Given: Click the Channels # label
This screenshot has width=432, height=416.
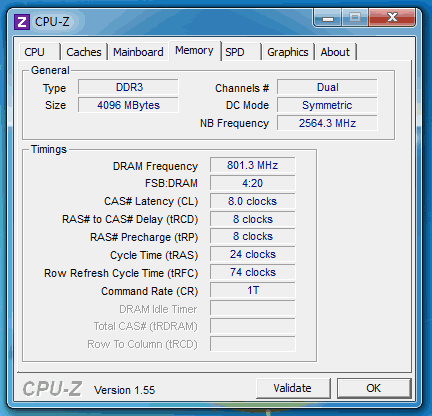Looking at the screenshot, I should pos(242,88).
